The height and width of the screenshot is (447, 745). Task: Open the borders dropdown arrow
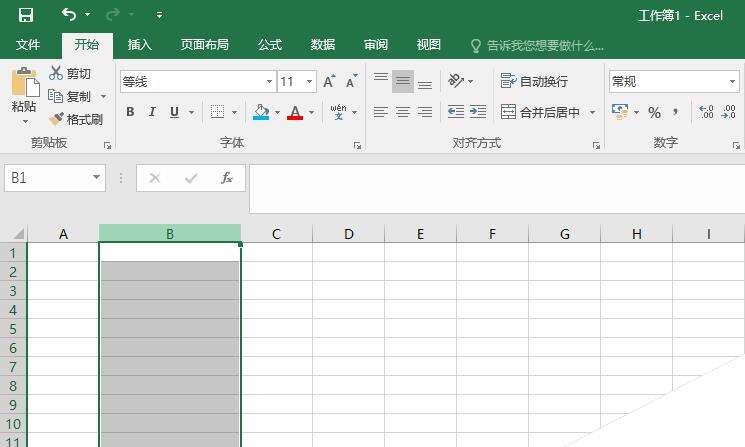point(234,113)
